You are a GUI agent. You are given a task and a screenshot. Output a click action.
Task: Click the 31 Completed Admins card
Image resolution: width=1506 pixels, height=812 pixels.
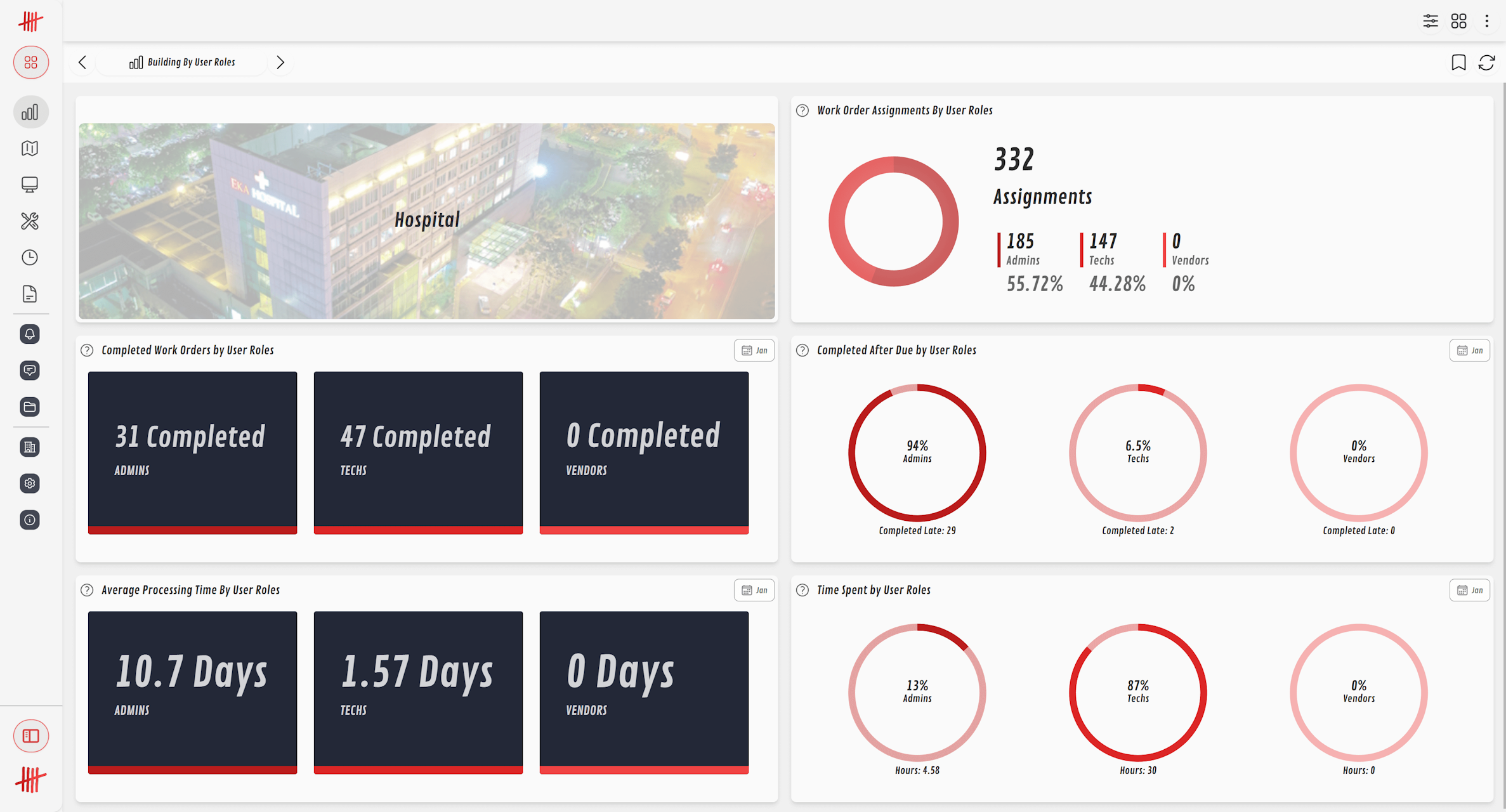192,452
